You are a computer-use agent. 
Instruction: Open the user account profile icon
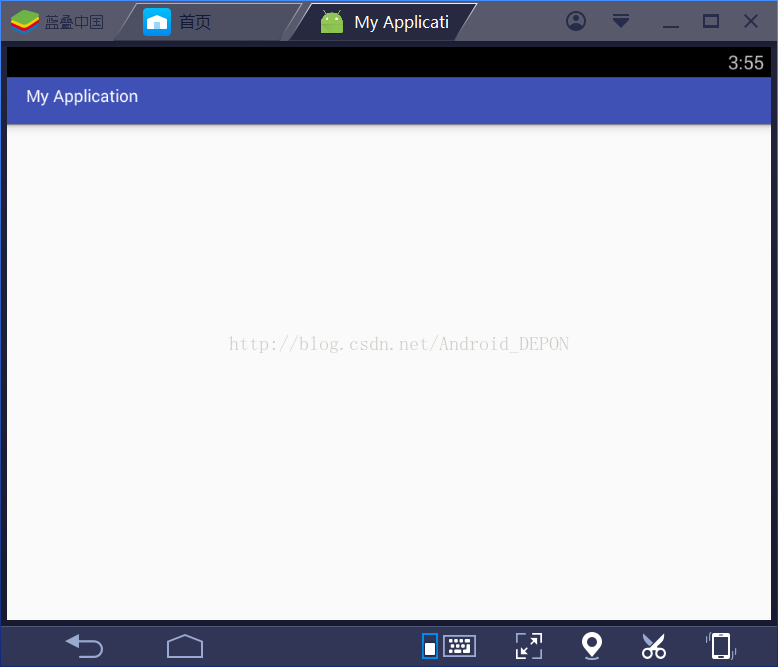(x=576, y=21)
